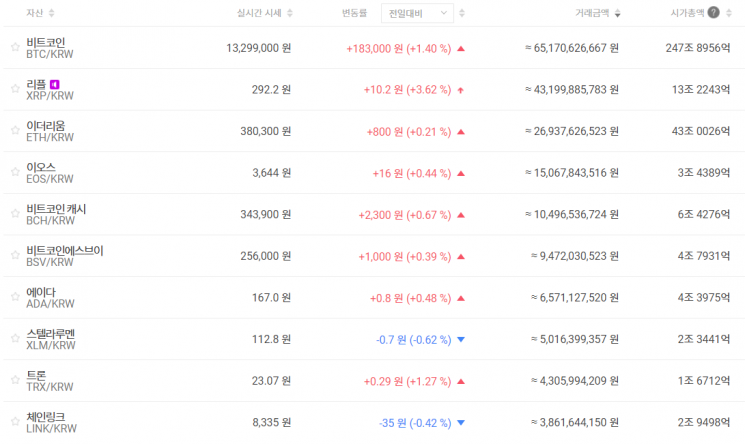Sort by 실시간 시세 column arrows
The height and width of the screenshot is (444, 745).
289,13
